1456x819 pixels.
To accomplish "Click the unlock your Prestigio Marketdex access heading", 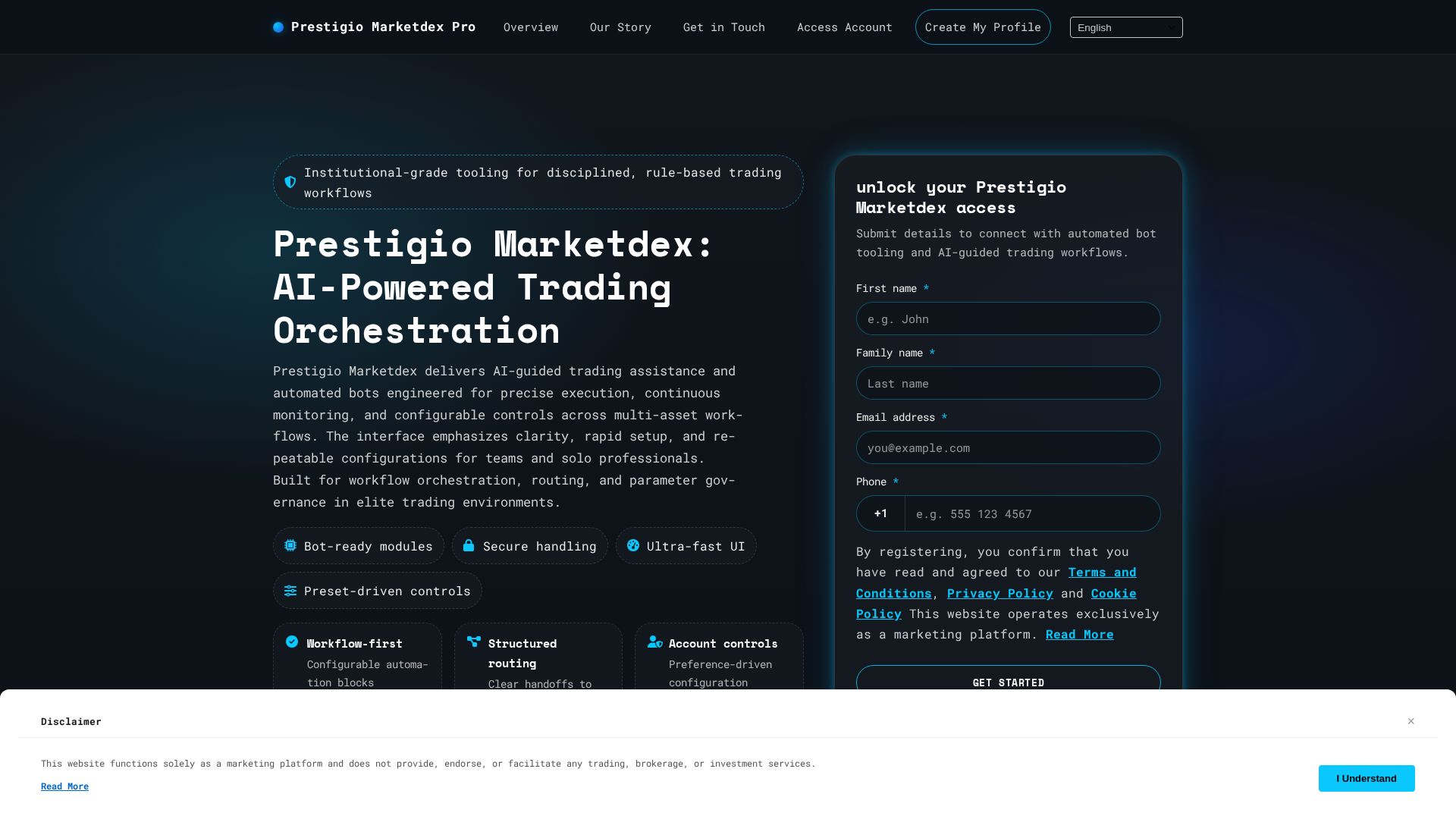I will pos(962,197).
